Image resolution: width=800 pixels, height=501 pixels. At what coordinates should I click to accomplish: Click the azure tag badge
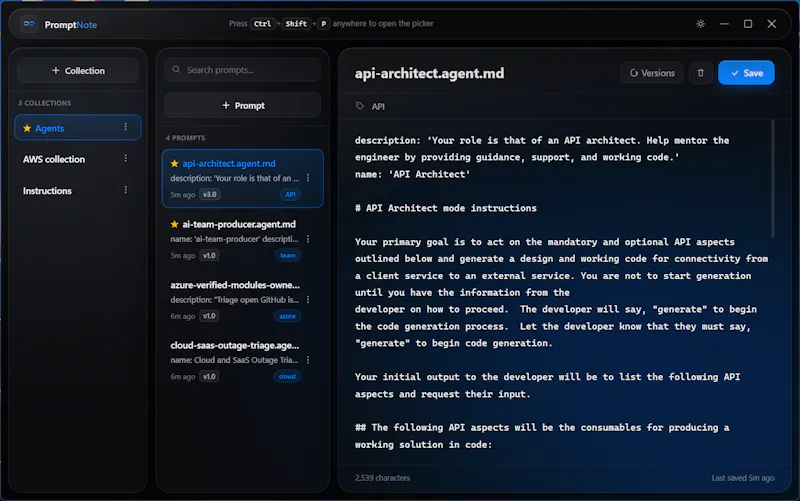point(287,316)
